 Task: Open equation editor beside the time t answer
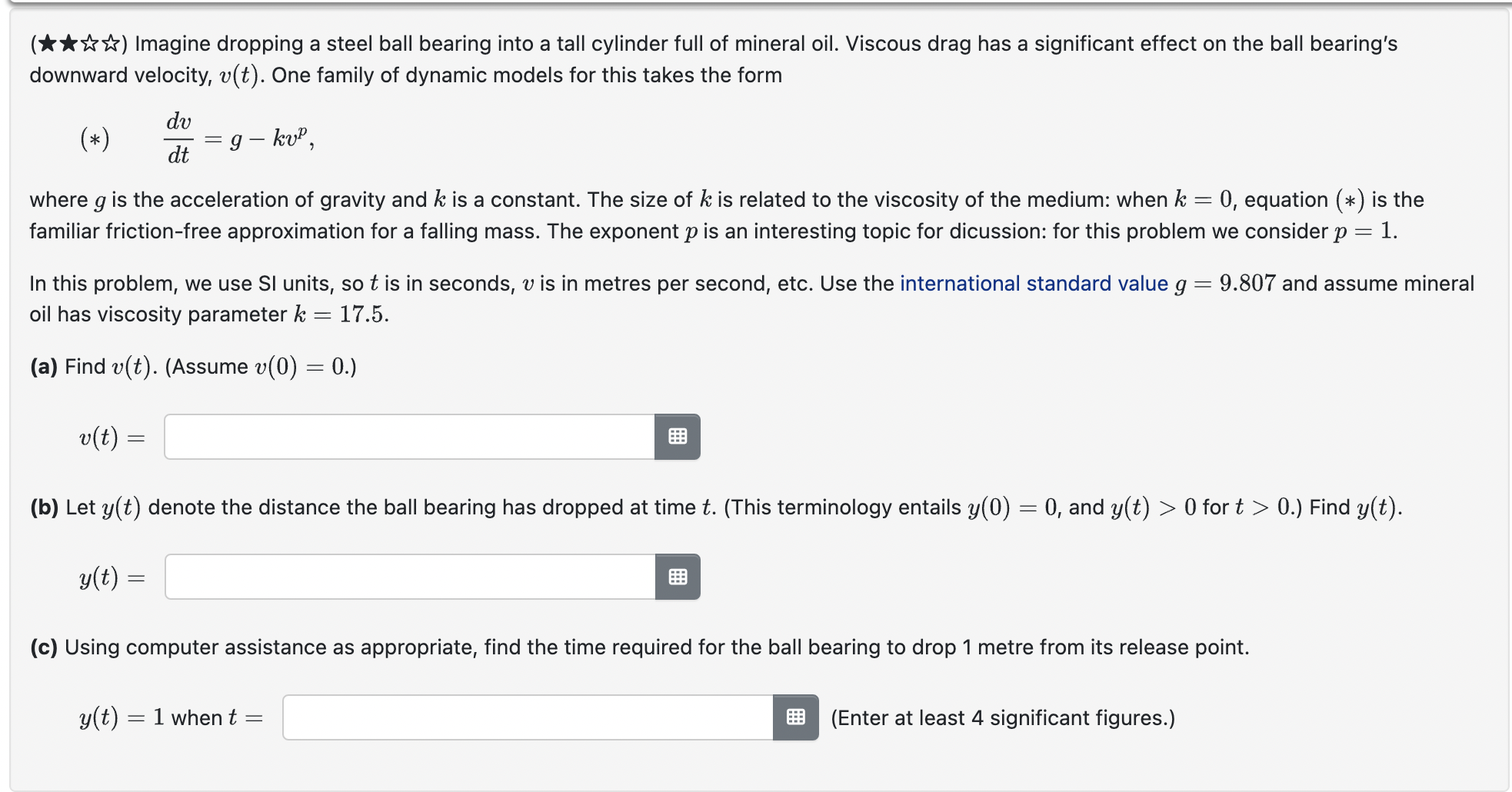pos(796,717)
